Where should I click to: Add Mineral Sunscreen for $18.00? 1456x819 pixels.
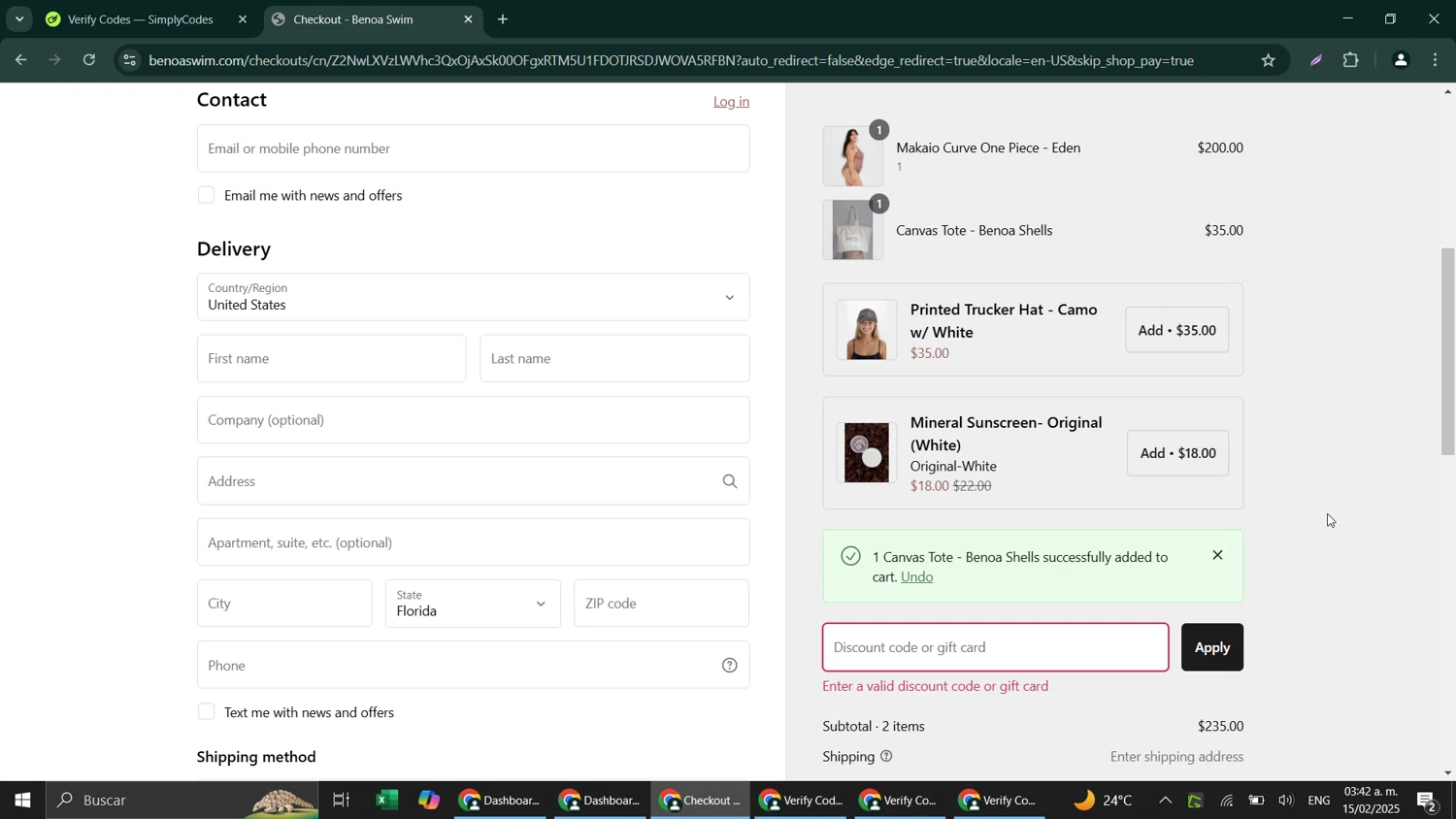[1177, 453]
